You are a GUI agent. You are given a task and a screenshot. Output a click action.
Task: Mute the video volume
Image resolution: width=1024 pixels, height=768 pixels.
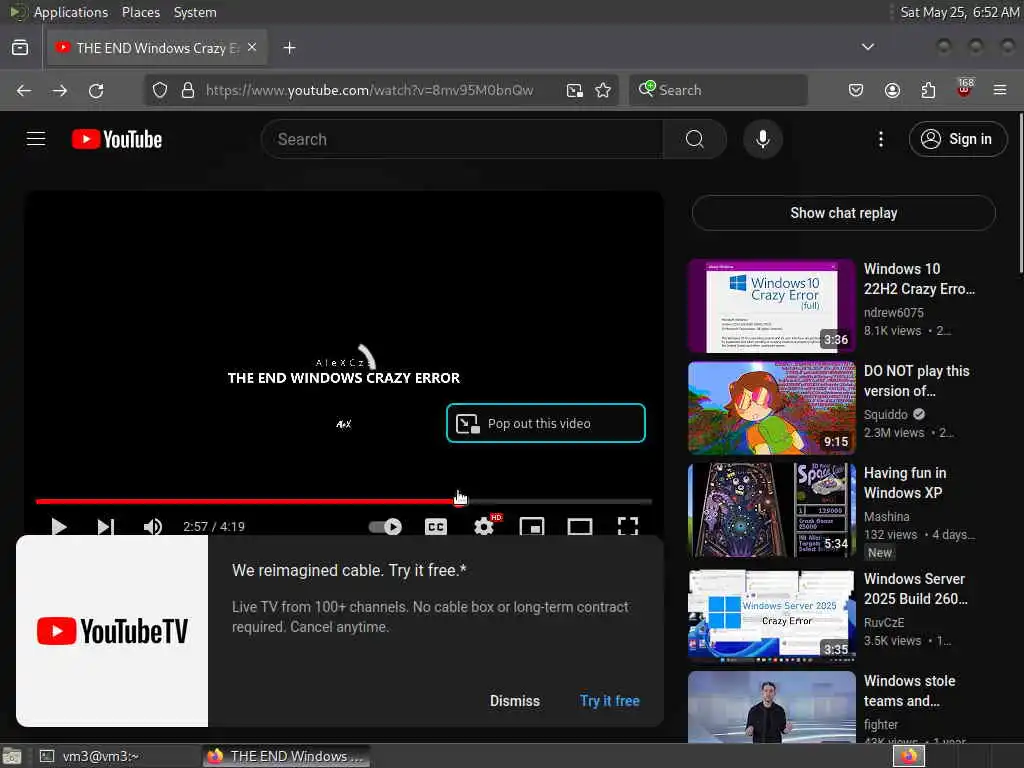coord(152,526)
